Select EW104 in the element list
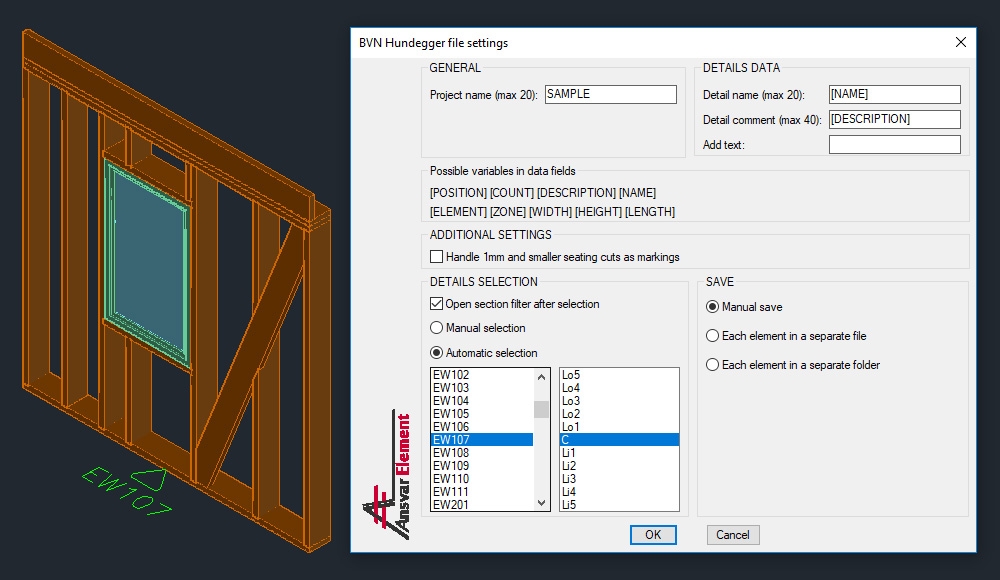The height and width of the screenshot is (580, 1000). 482,401
